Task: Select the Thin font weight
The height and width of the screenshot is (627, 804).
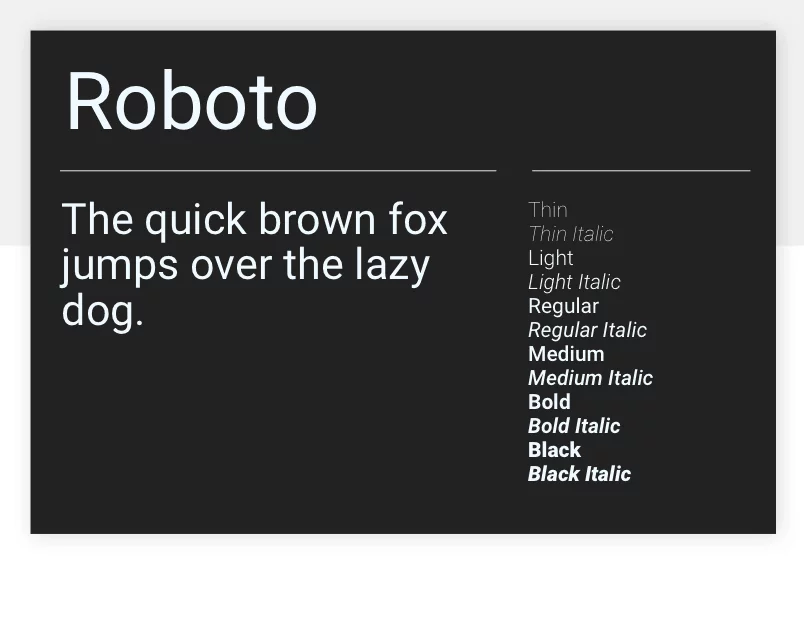Action: click(x=548, y=210)
